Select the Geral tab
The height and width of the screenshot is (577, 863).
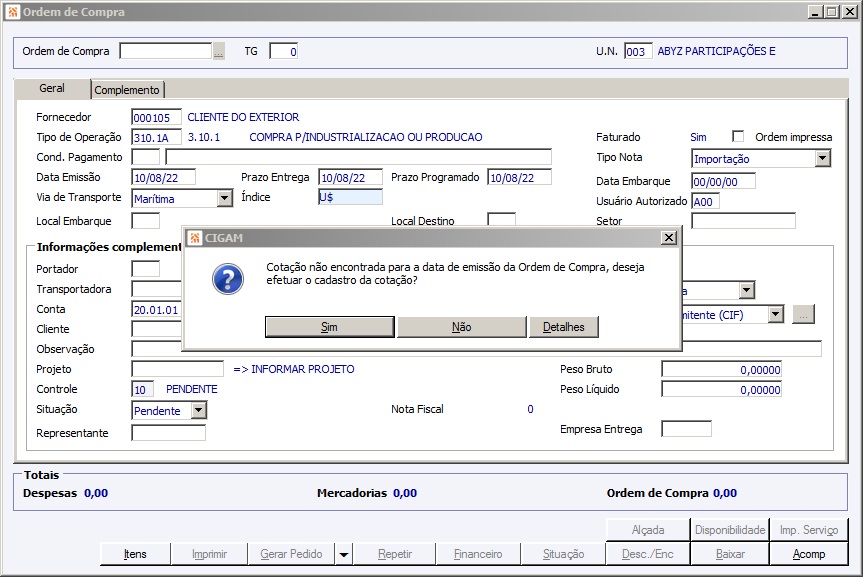click(52, 89)
